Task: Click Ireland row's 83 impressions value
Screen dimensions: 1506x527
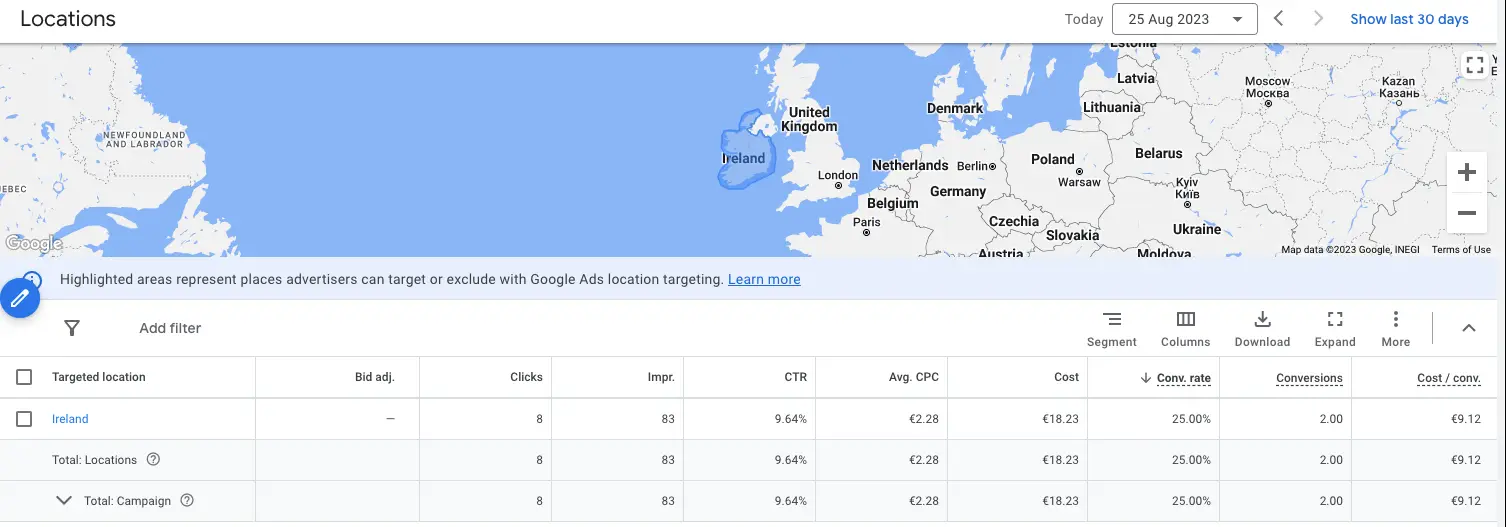Action: click(668, 419)
